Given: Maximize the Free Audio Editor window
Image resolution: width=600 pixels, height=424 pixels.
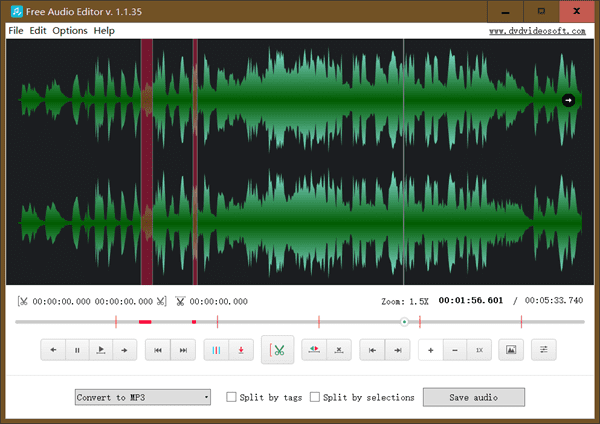Looking at the screenshot, I should 541,11.
